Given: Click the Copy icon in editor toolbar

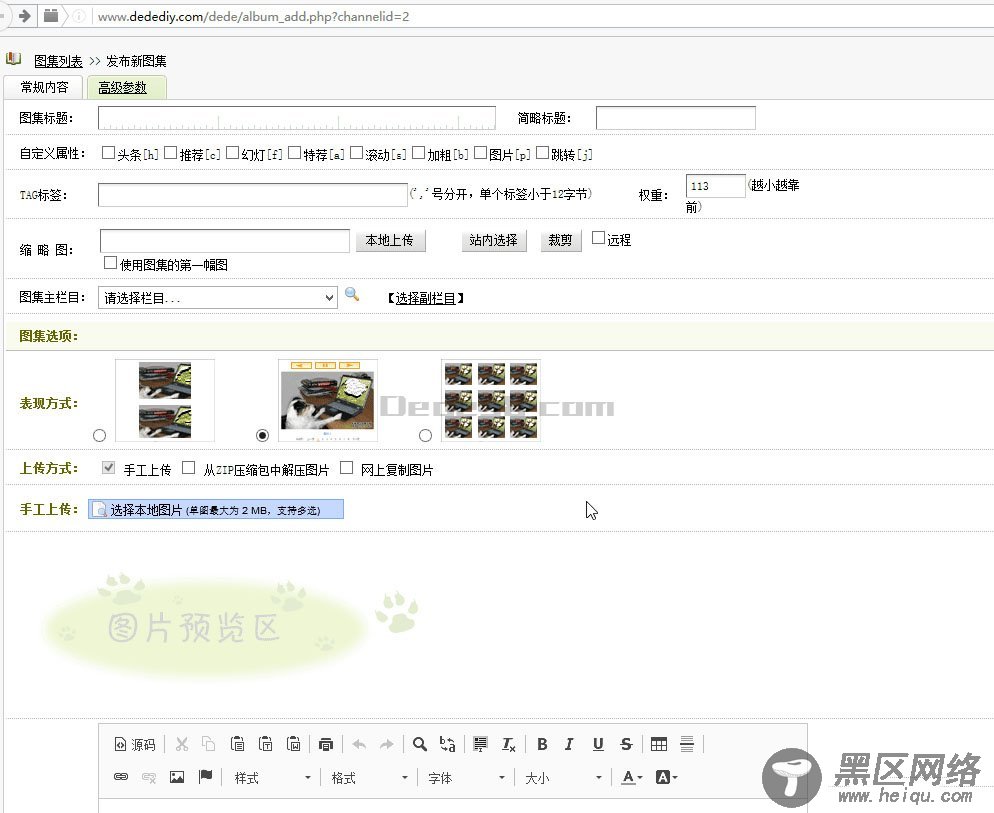Looking at the screenshot, I should (x=209, y=745).
